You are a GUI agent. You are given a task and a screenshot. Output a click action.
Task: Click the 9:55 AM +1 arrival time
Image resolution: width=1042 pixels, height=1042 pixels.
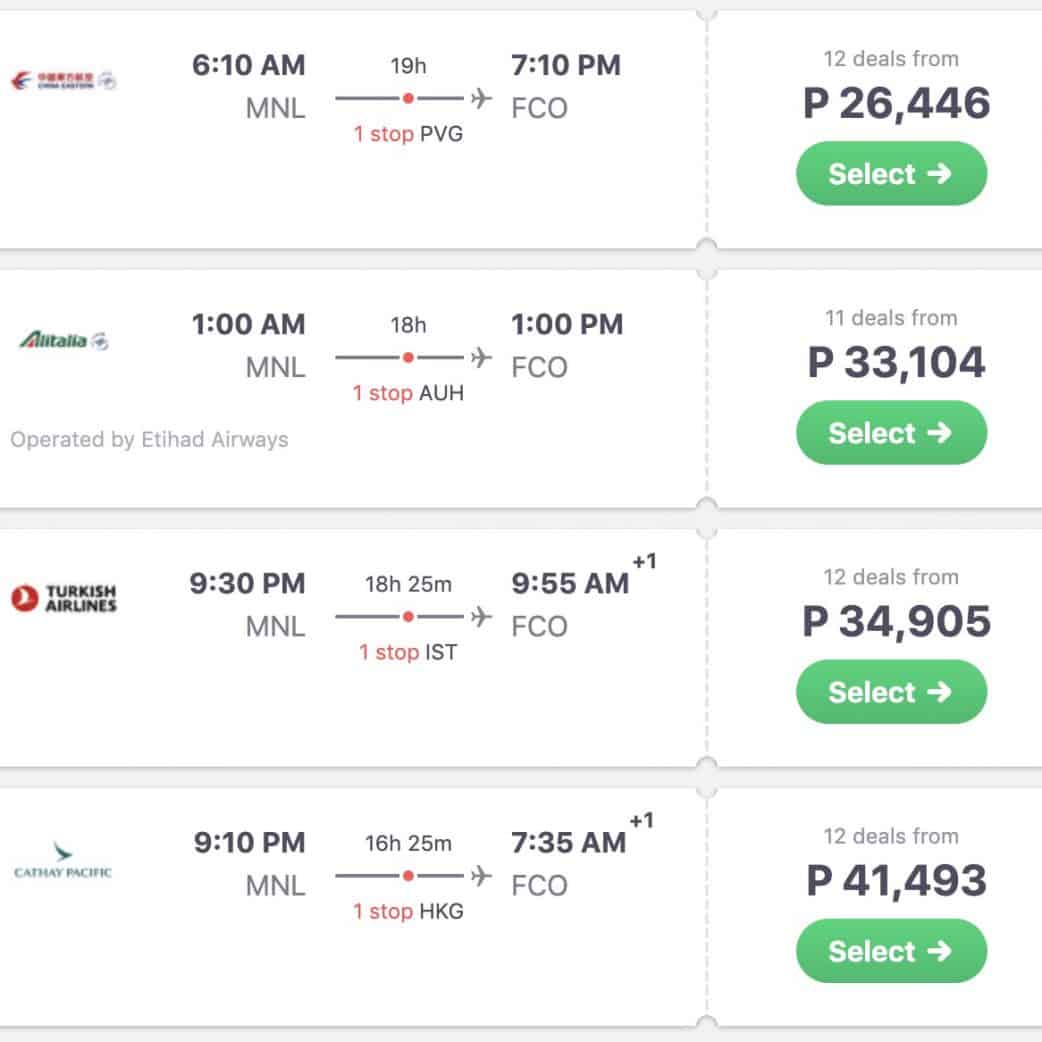571,584
